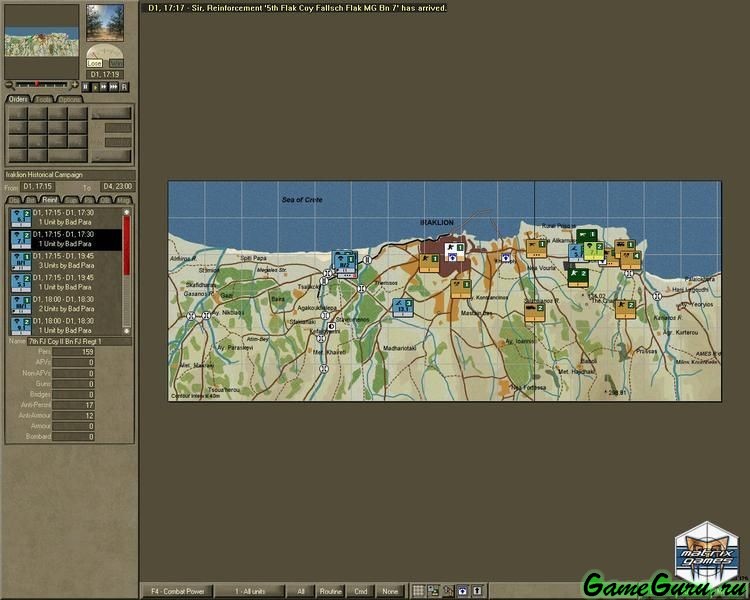Select reinforcement row with unit 5.1

[66, 282]
